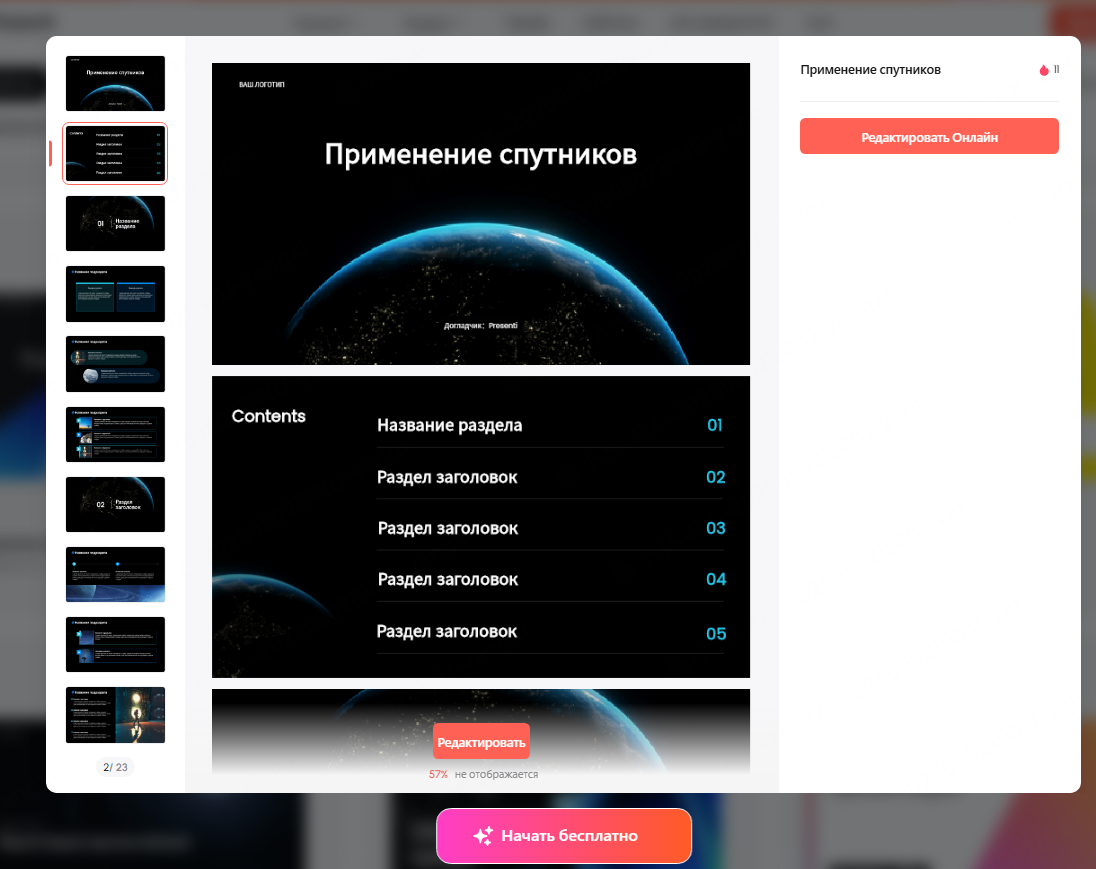Click the 05 number in the Contents slide
The width and height of the screenshot is (1096, 869).
tap(715, 633)
